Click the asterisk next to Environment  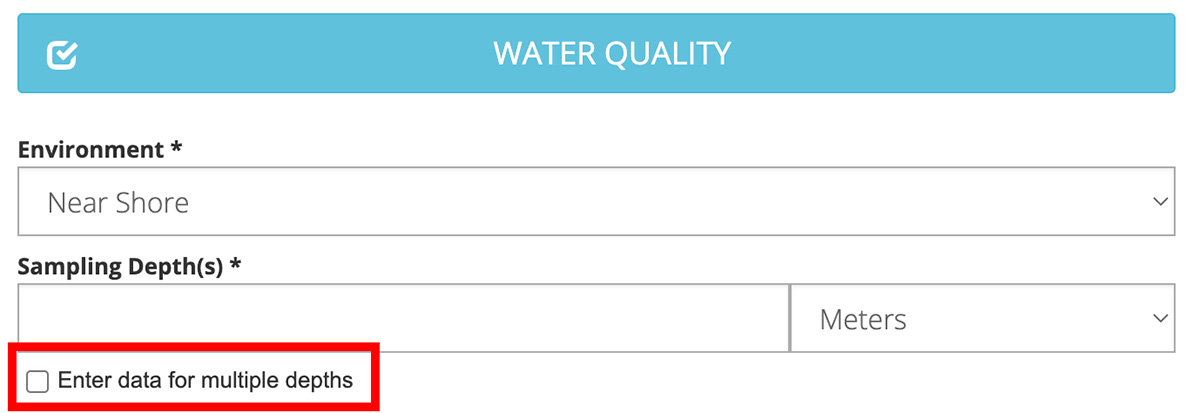[x=177, y=149]
